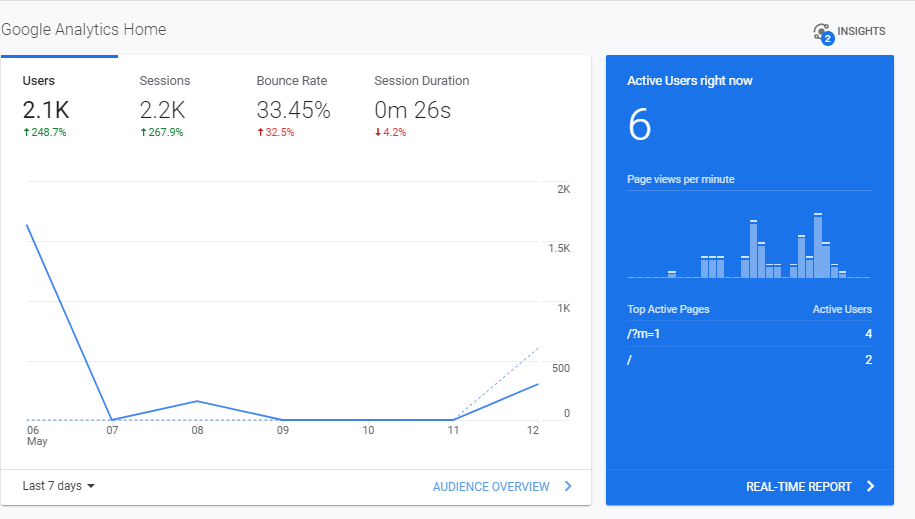Open the Insights icon with badge
915x519 pixels.
(x=823, y=32)
